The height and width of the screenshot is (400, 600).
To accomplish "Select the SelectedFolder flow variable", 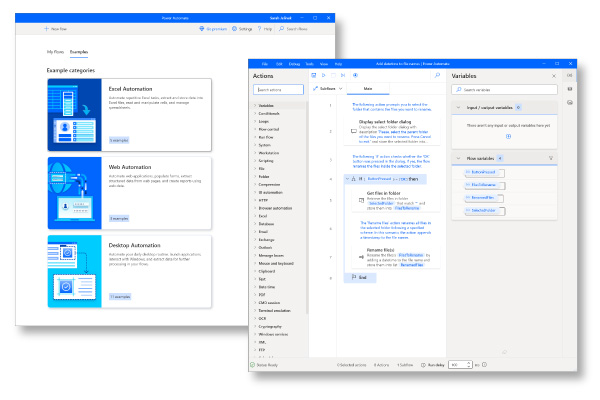I will point(485,211).
